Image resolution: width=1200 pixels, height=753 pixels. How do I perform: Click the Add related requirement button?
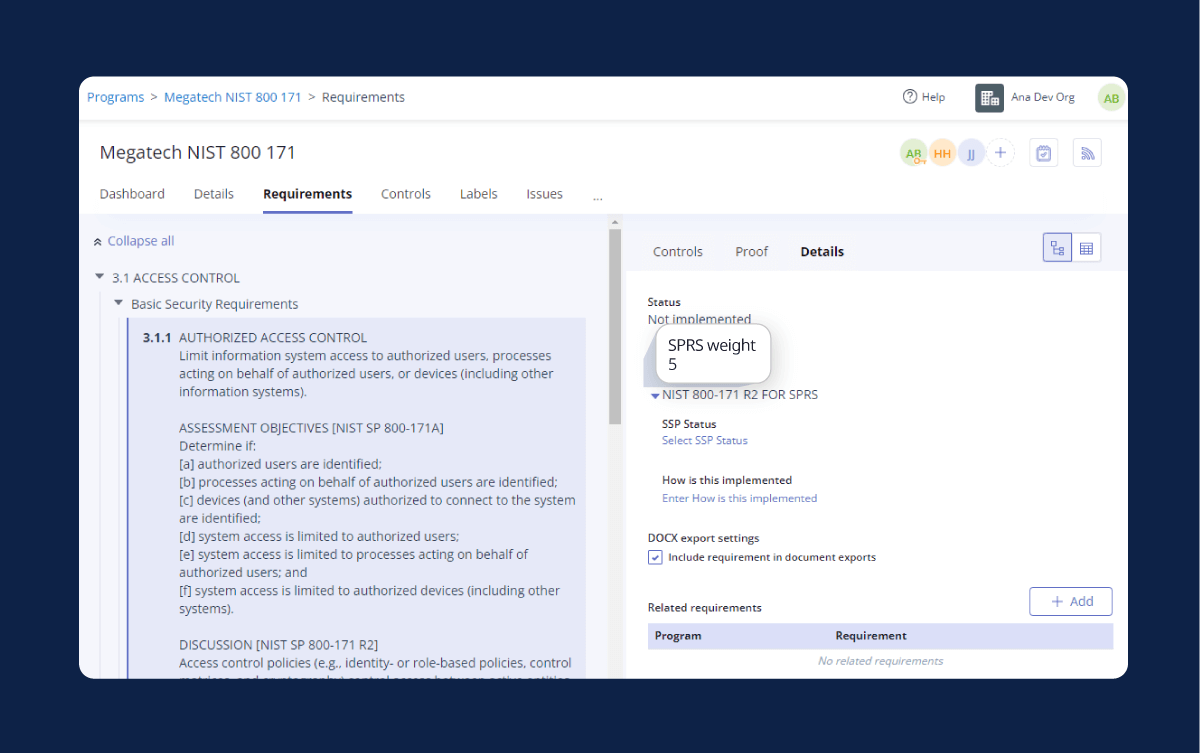(1070, 601)
